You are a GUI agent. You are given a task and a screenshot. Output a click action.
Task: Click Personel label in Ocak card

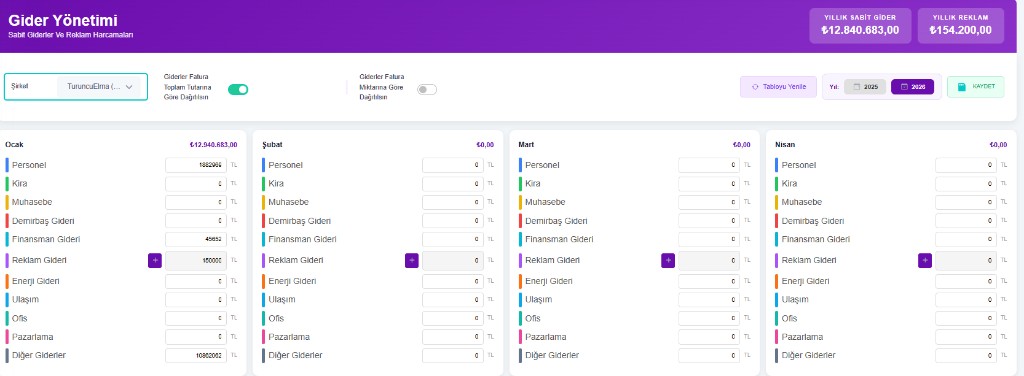29,165
